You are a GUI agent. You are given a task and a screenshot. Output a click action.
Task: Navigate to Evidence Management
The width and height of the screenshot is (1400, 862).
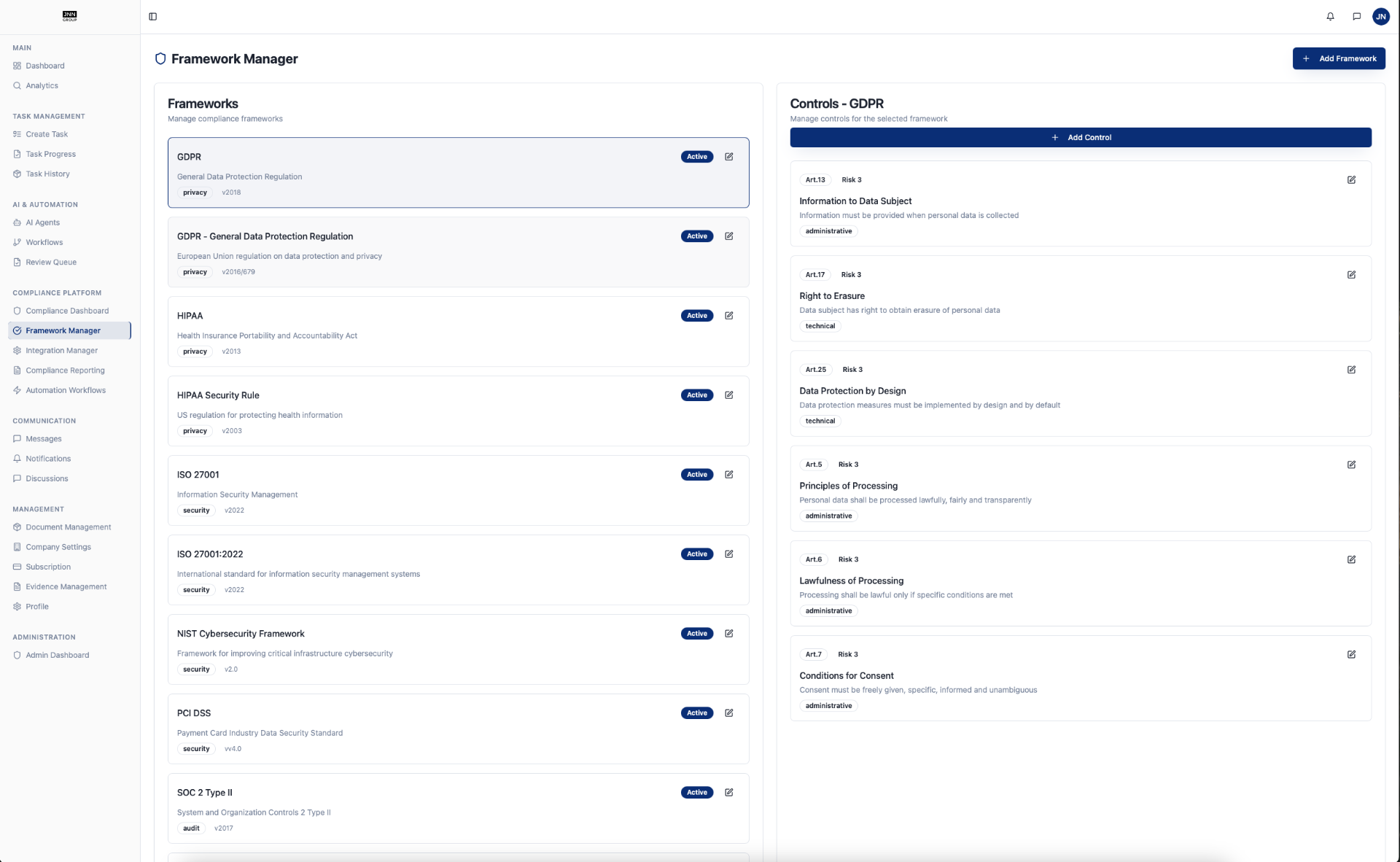click(66, 587)
